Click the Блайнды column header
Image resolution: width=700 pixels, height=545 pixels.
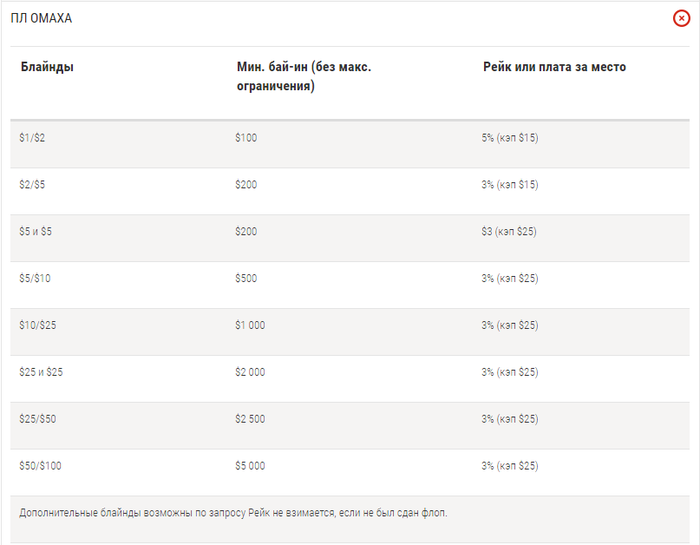47,67
